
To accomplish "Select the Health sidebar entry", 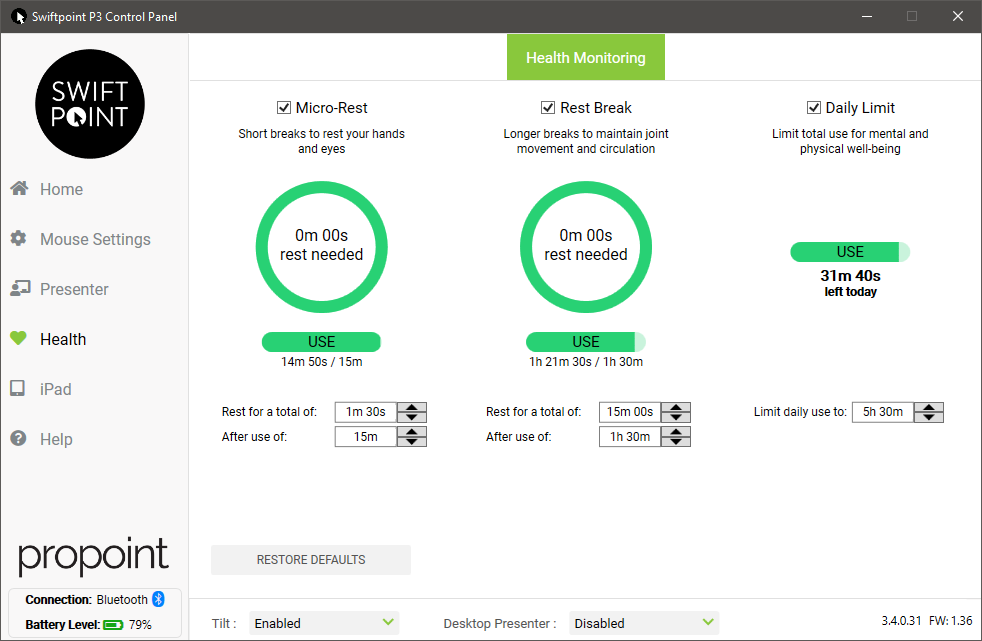I will 63,339.
